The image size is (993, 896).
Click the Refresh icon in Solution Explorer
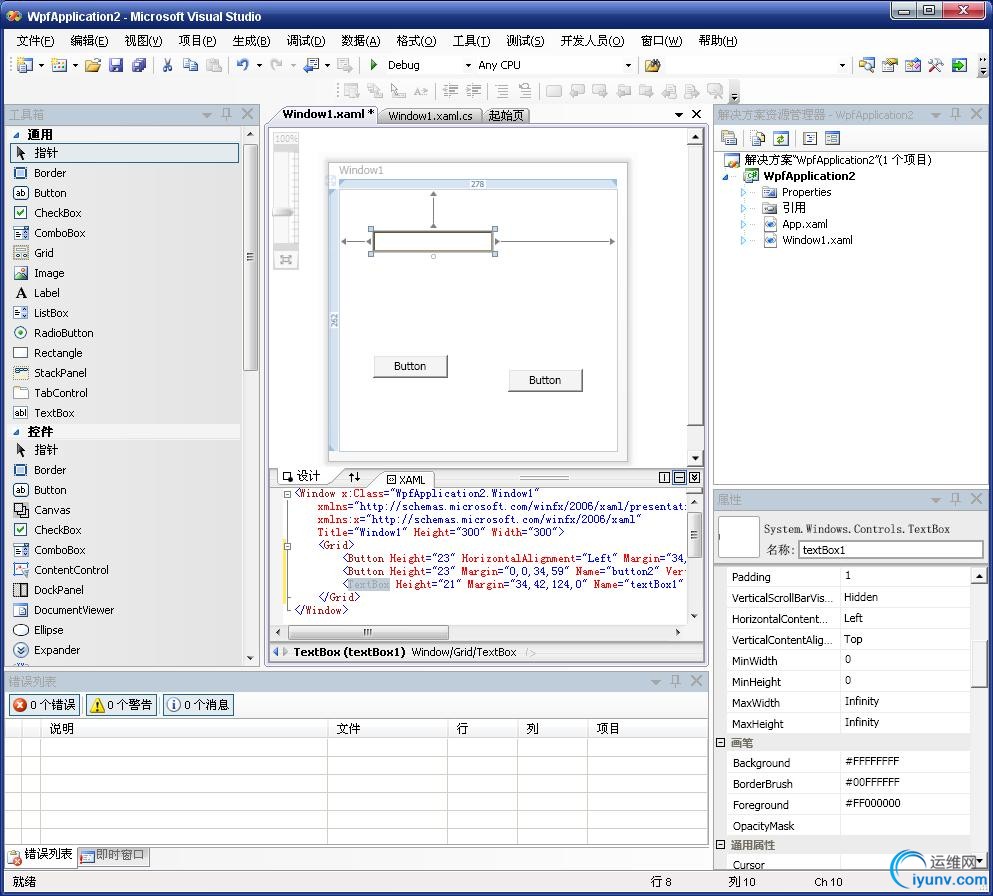point(781,138)
